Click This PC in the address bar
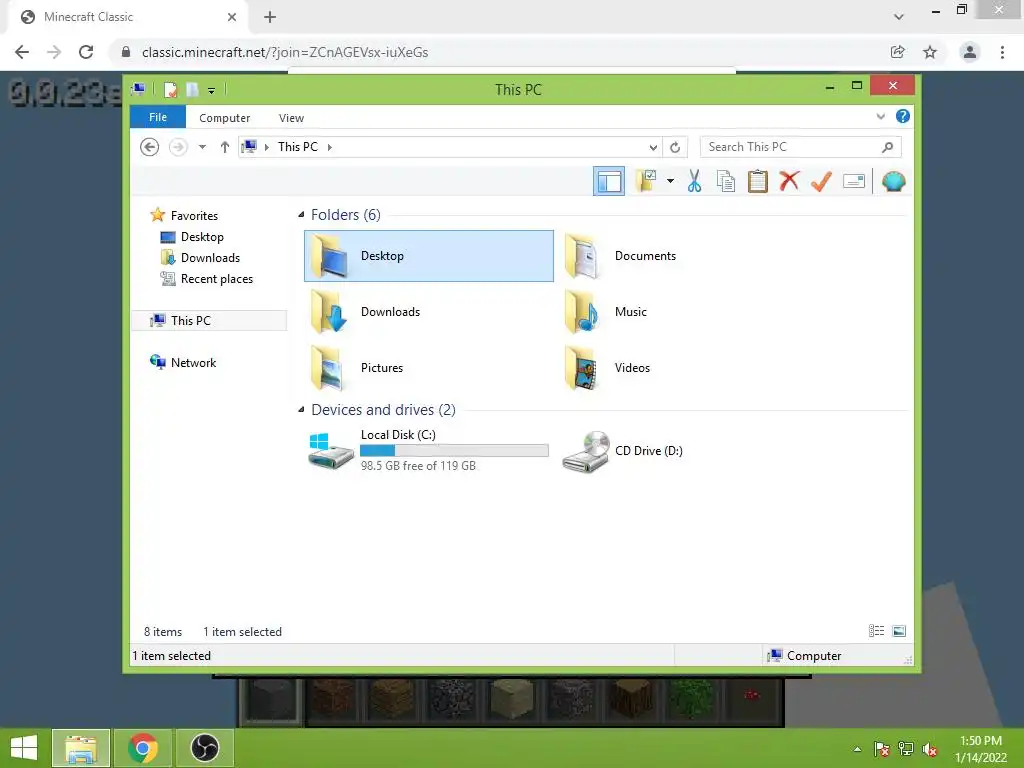The width and height of the screenshot is (1024, 768). pos(298,147)
